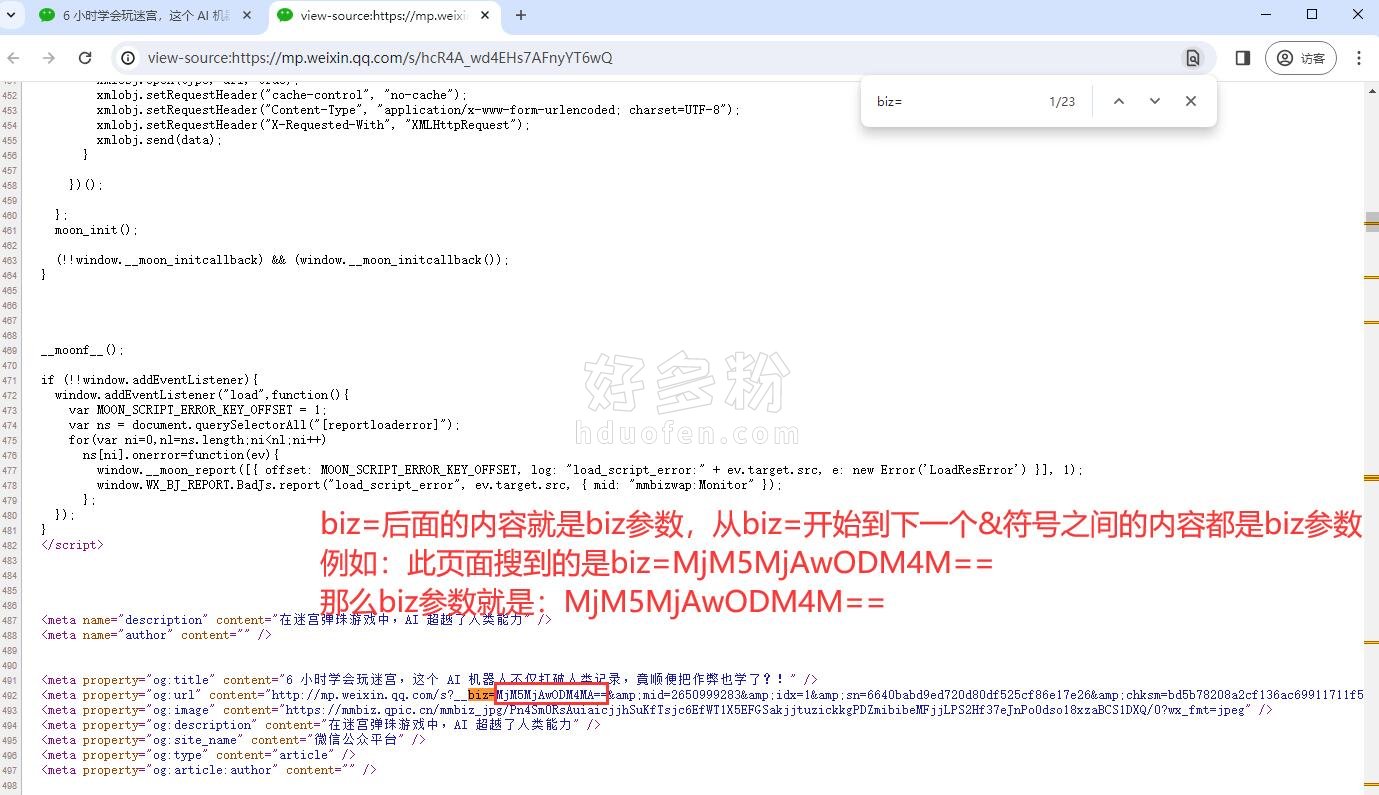Go back with the back arrow
This screenshot has width=1379, height=795.
pos(13,58)
